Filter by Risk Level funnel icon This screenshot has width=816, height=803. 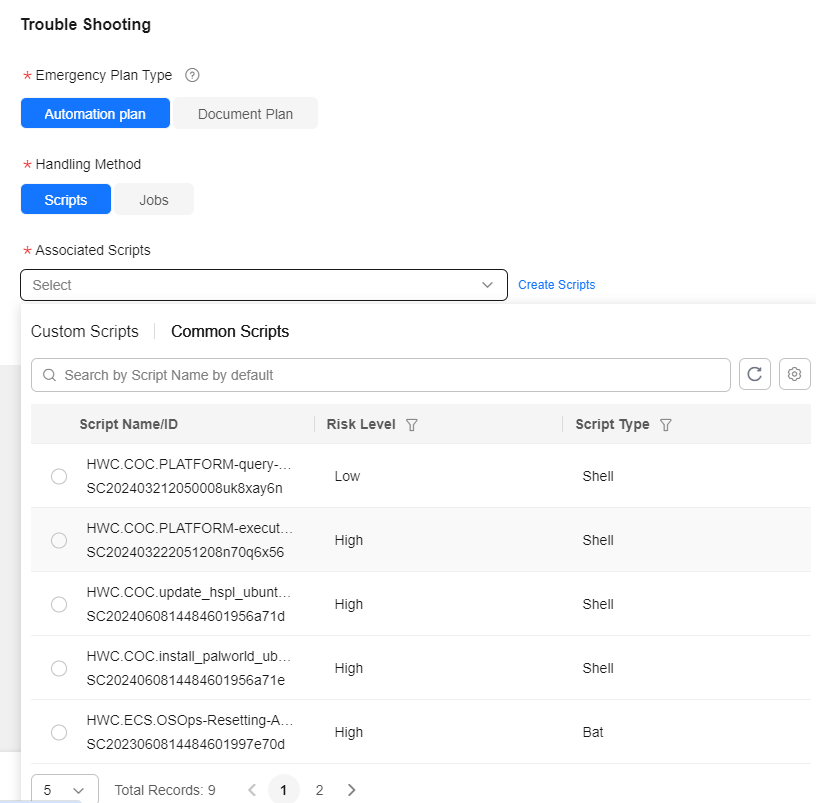click(x=412, y=425)
